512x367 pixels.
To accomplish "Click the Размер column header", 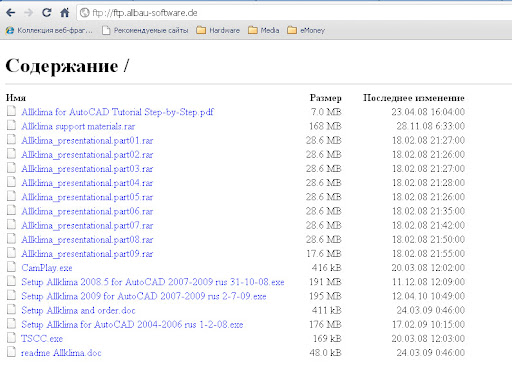I will (x=325, y=98).
